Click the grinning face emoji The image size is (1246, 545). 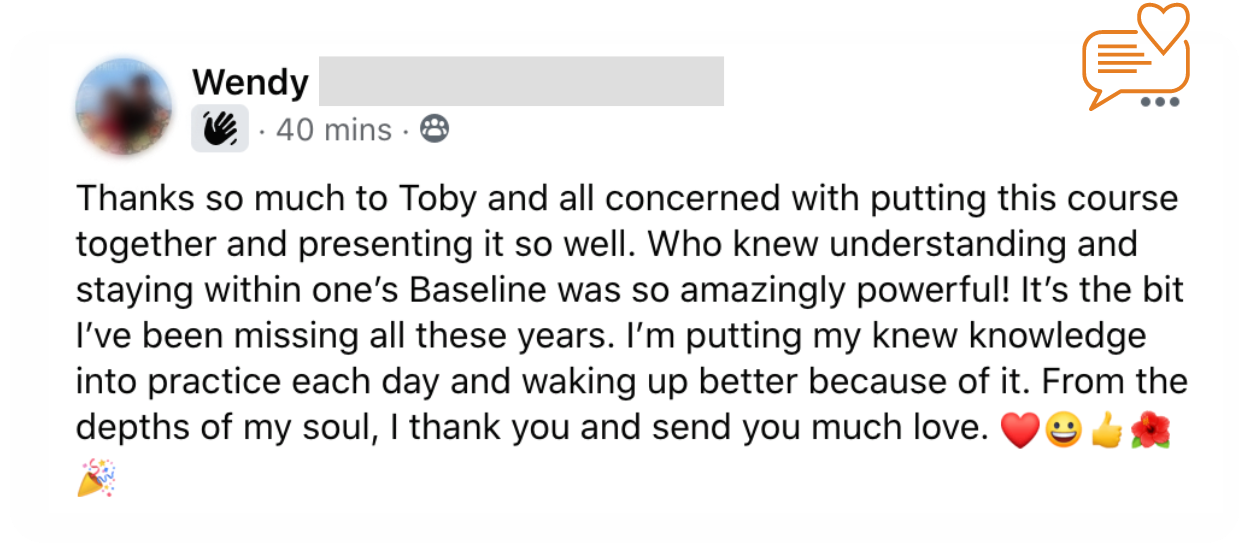1063,431
